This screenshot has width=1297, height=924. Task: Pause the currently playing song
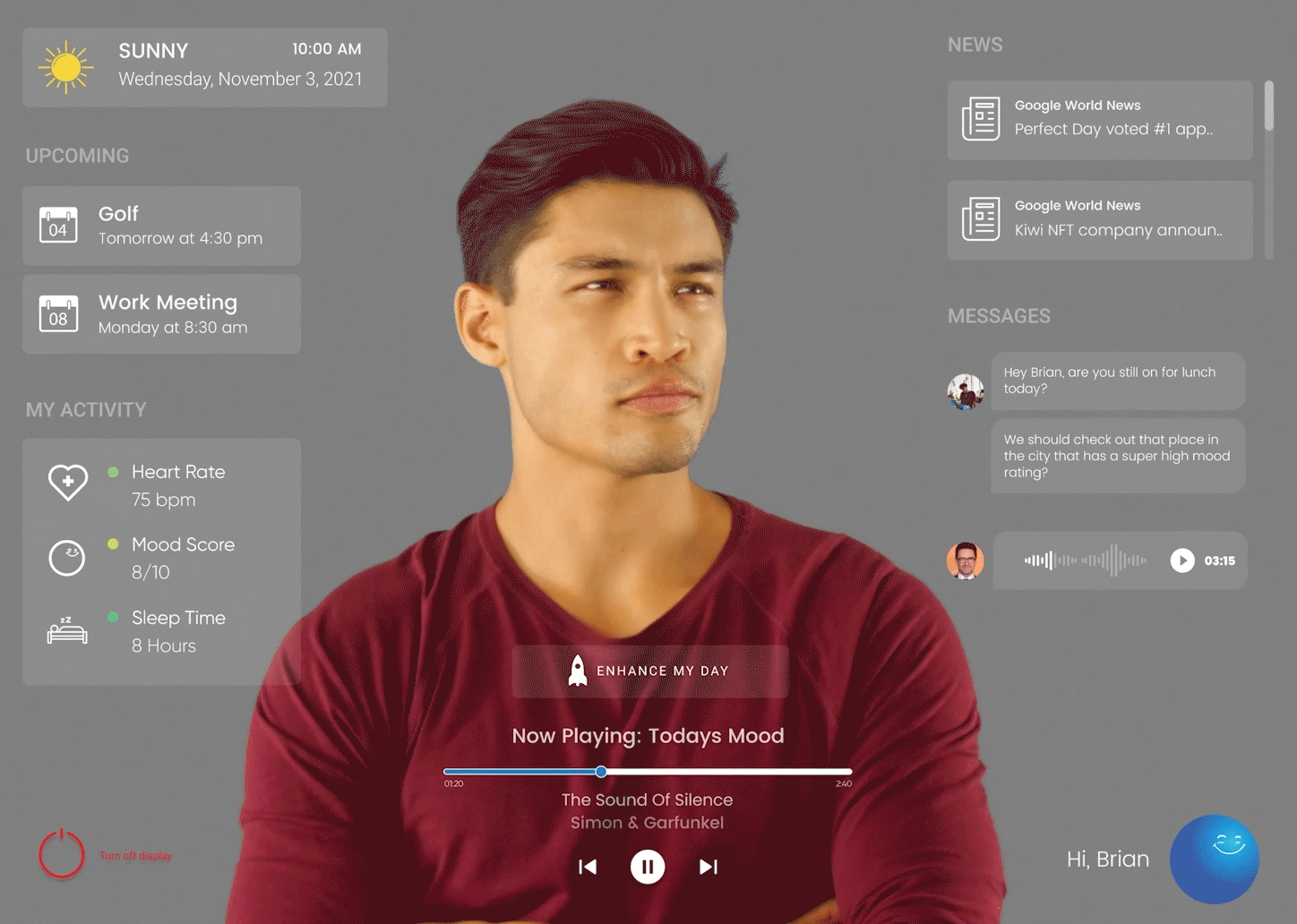648,867
